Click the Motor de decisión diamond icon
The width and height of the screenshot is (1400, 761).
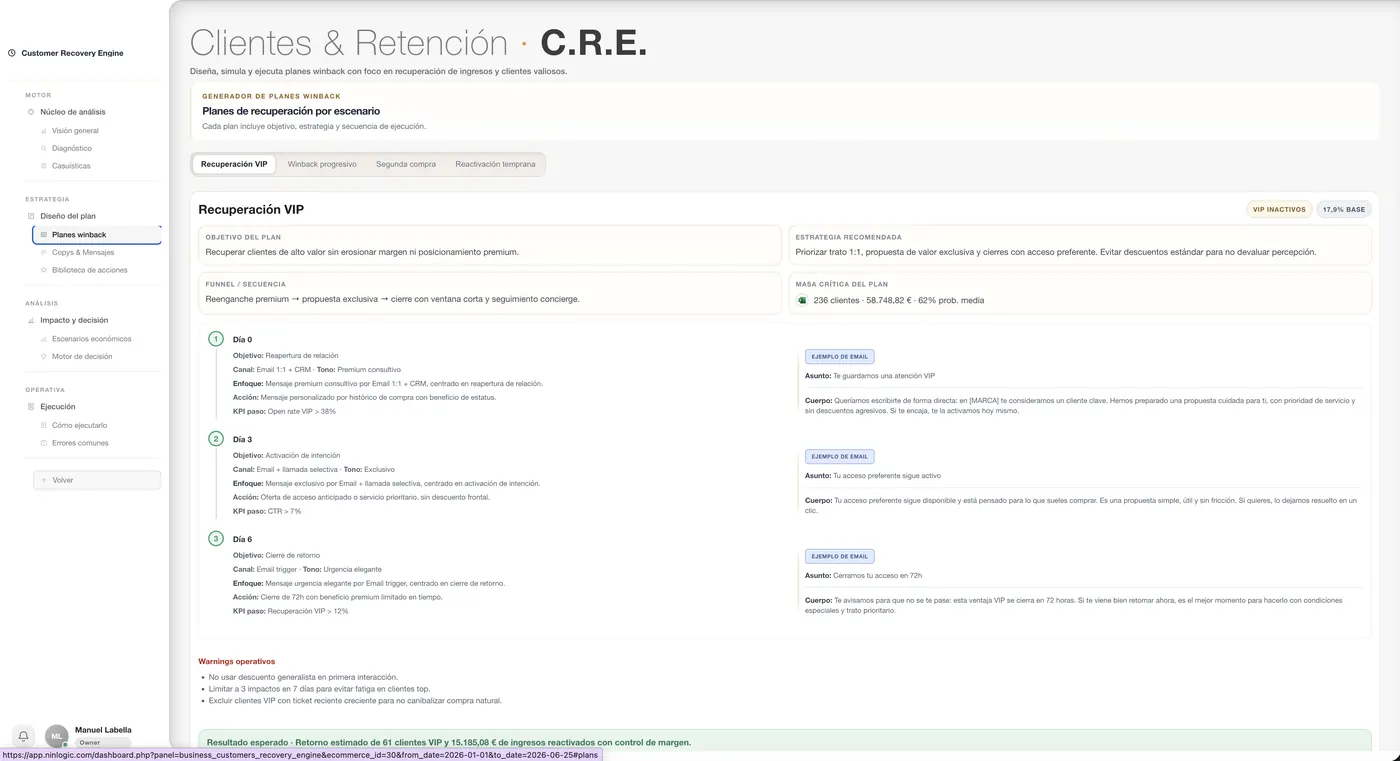tap(43, 356)
